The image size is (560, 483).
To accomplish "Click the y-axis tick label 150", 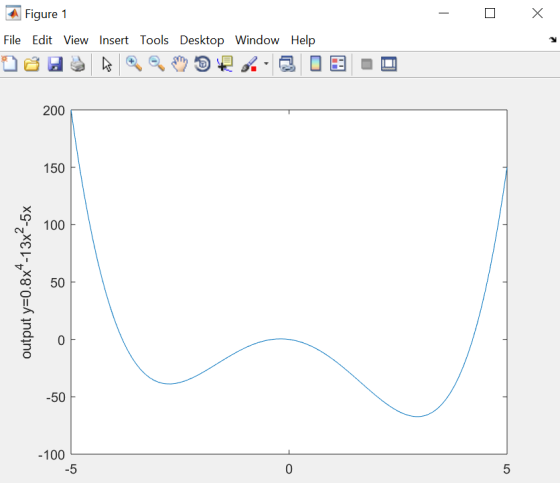I will 54,168.
